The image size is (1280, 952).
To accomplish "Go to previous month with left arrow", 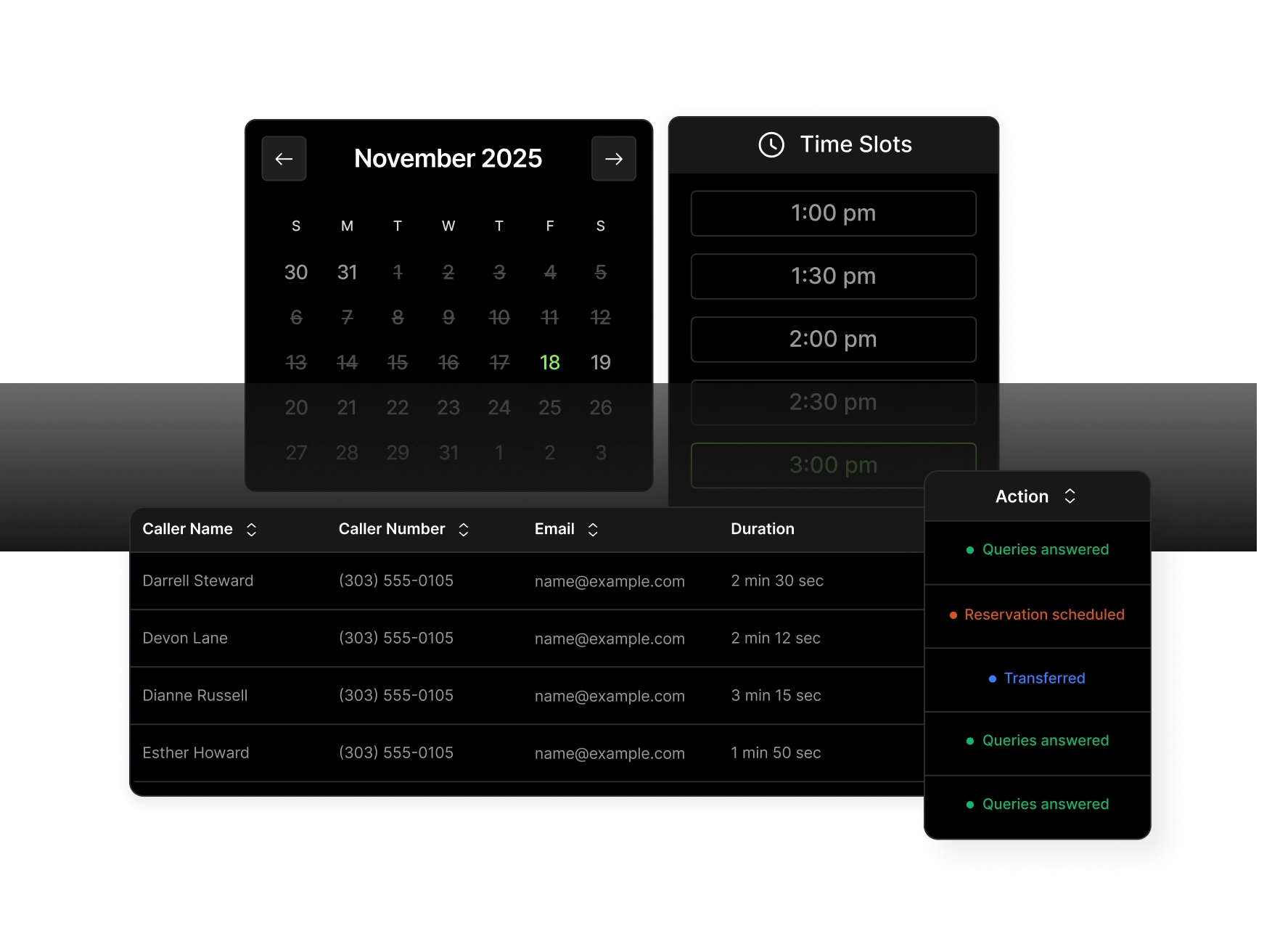I will [284, 158].
